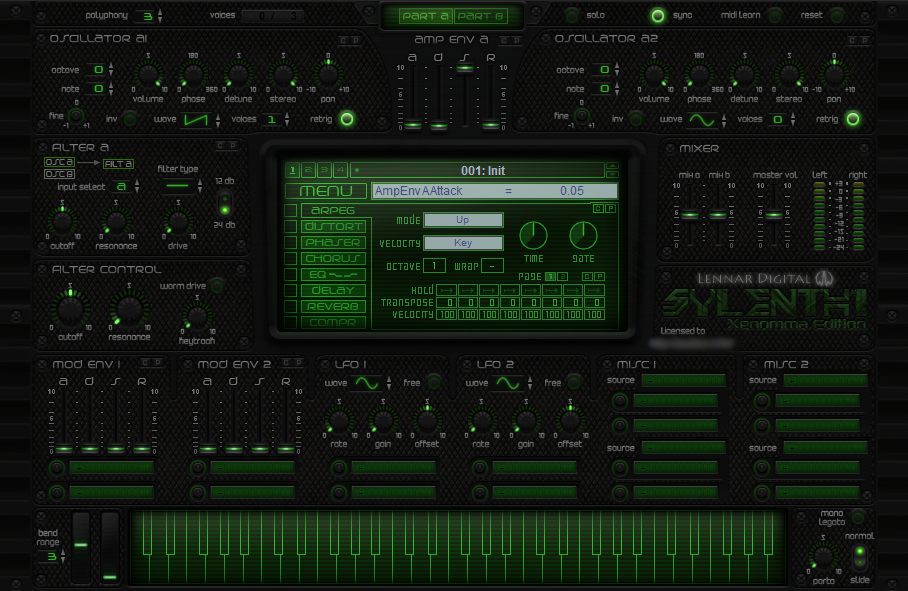Click the Filter Control keytrack knob
908x591 pixels.
pos(197,317)
